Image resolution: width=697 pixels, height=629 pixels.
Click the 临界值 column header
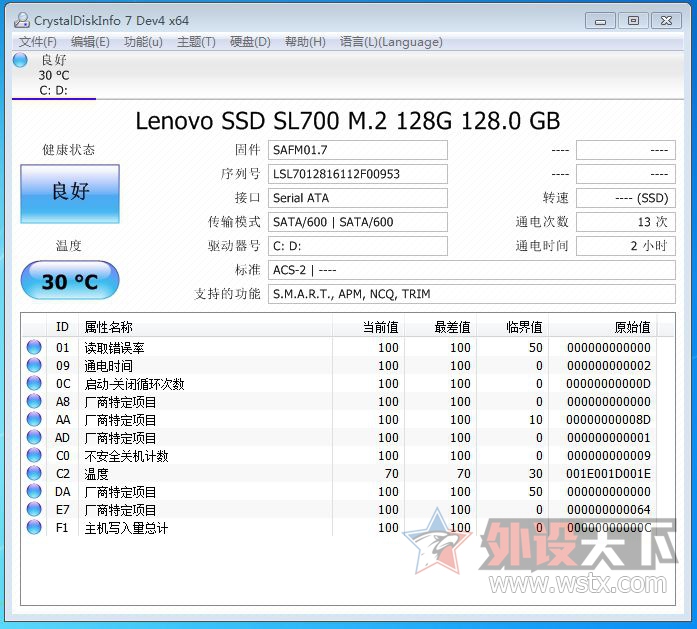(x=512, y=327)
